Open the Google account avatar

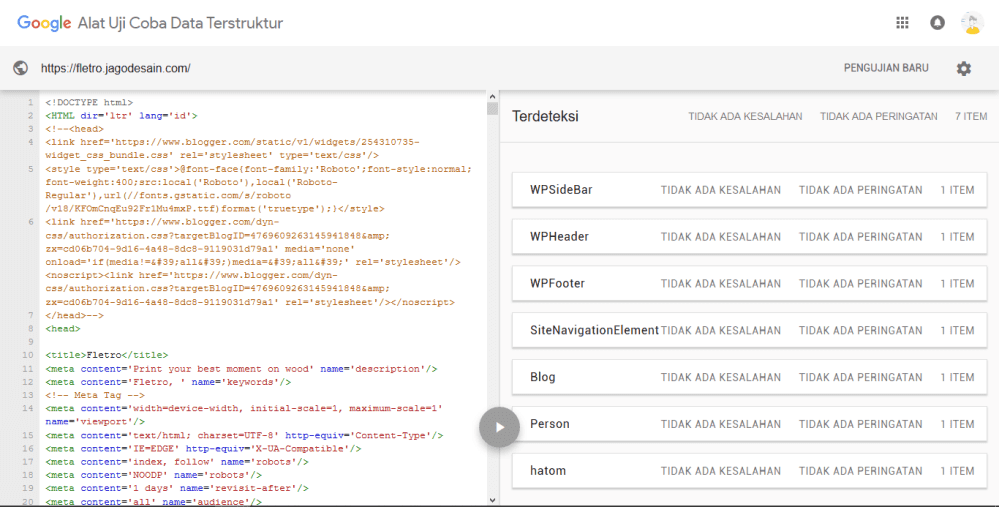[972, 23]
